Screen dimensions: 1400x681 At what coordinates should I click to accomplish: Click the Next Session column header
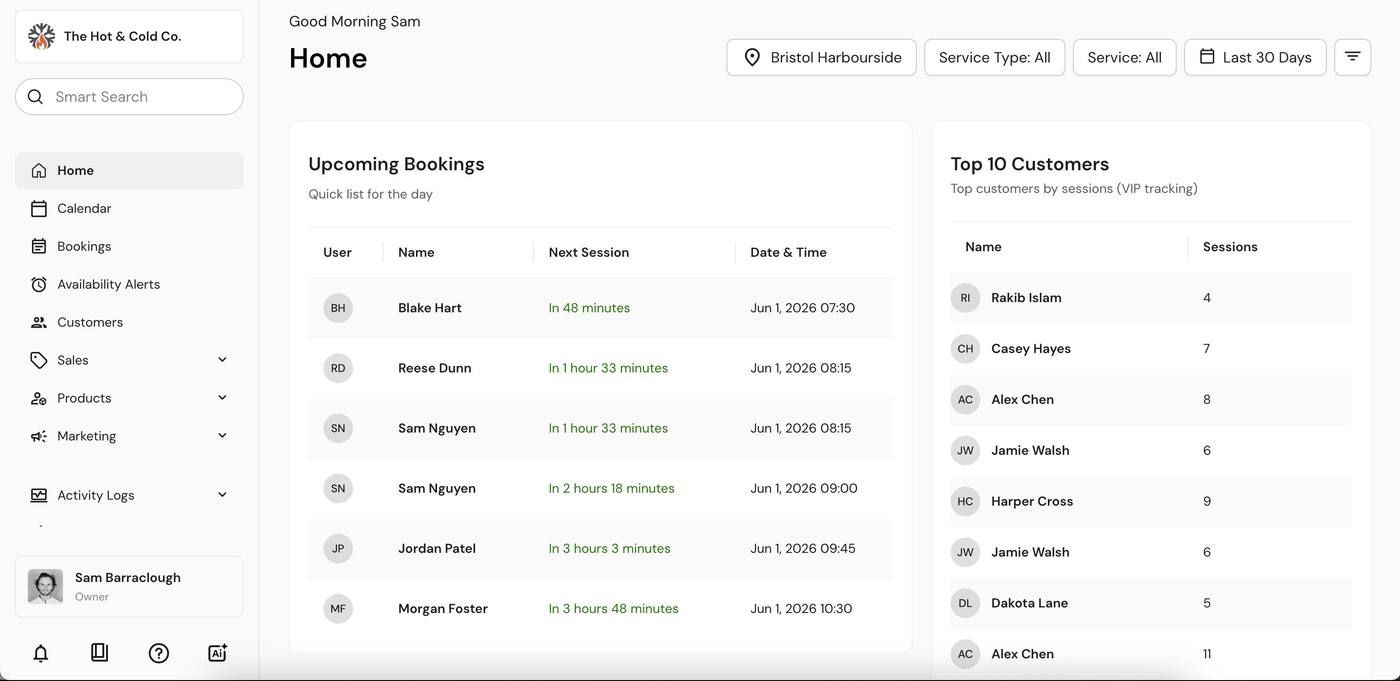coord(588,253)
